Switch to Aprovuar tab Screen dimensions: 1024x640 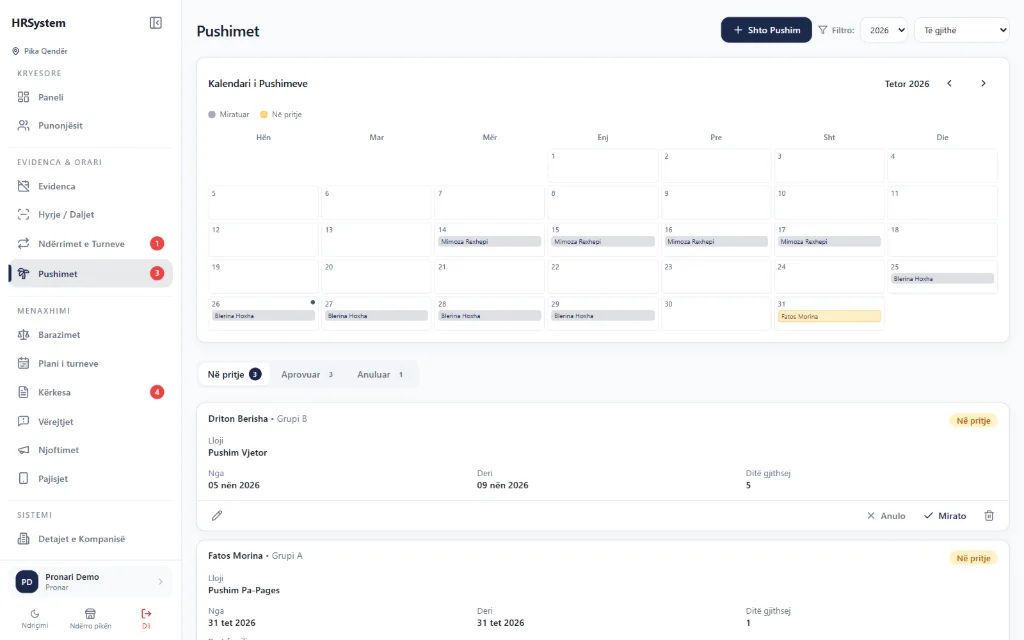point(307,374)
